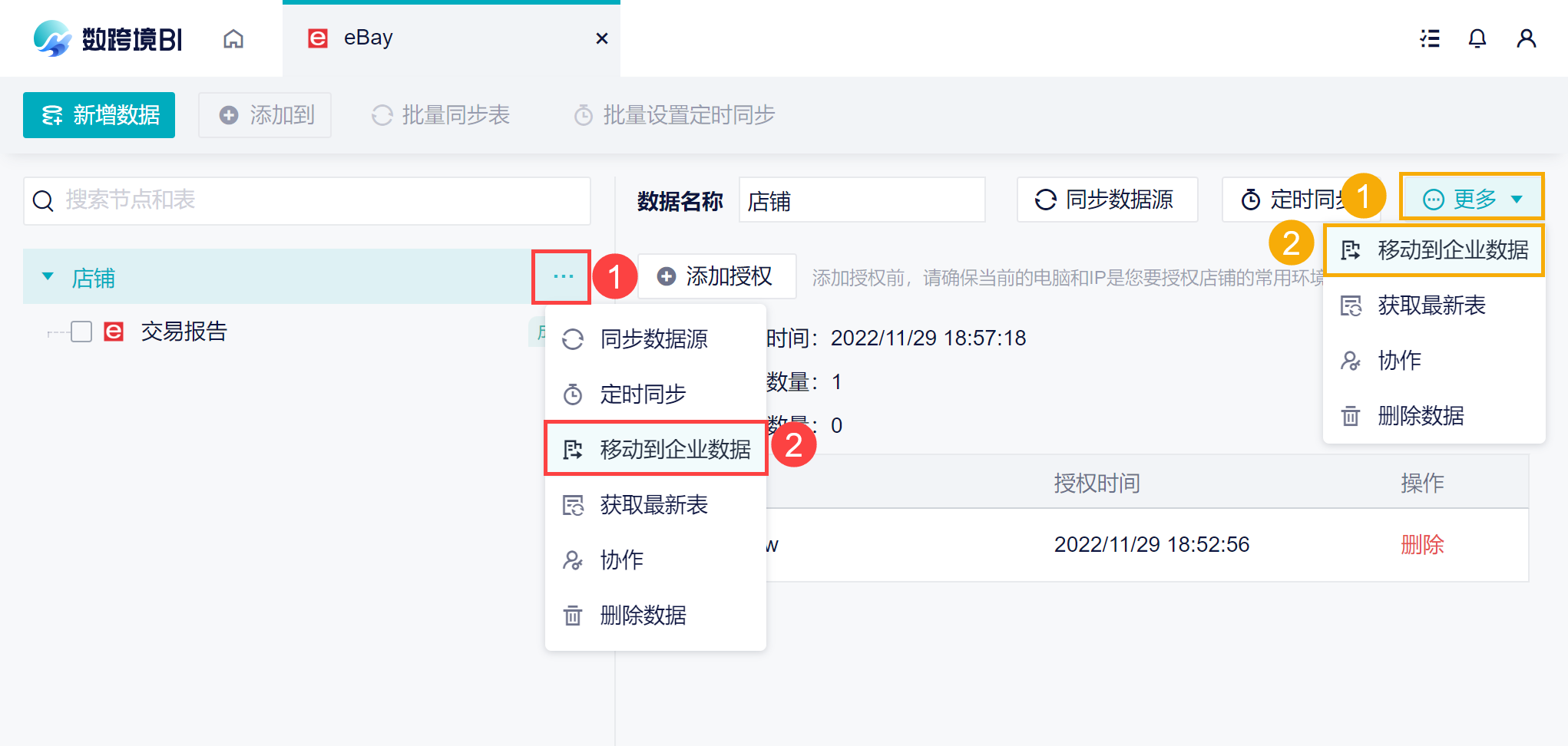Click the eBay tab's logo icon
The image size is (1568, 746).
click(x=318, y=38)
